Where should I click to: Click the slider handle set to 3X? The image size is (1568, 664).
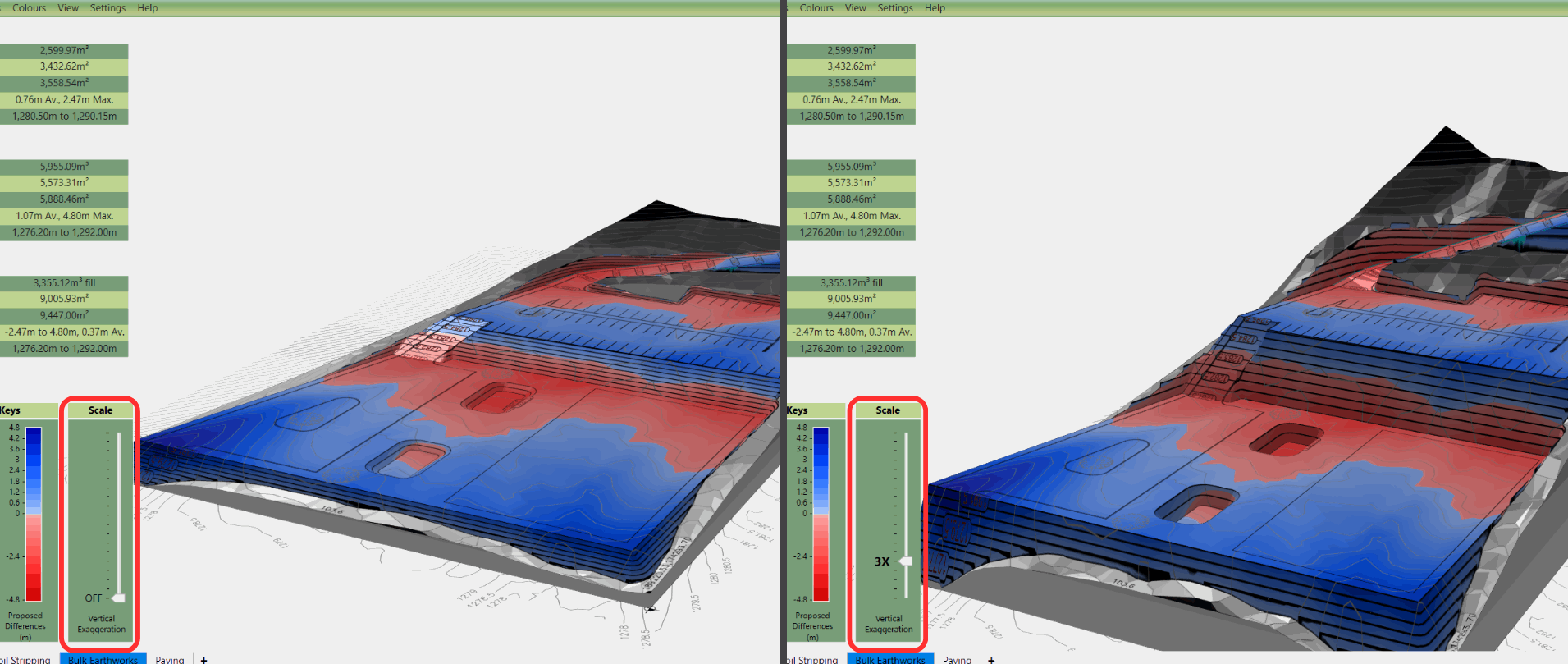pos(906,561)
